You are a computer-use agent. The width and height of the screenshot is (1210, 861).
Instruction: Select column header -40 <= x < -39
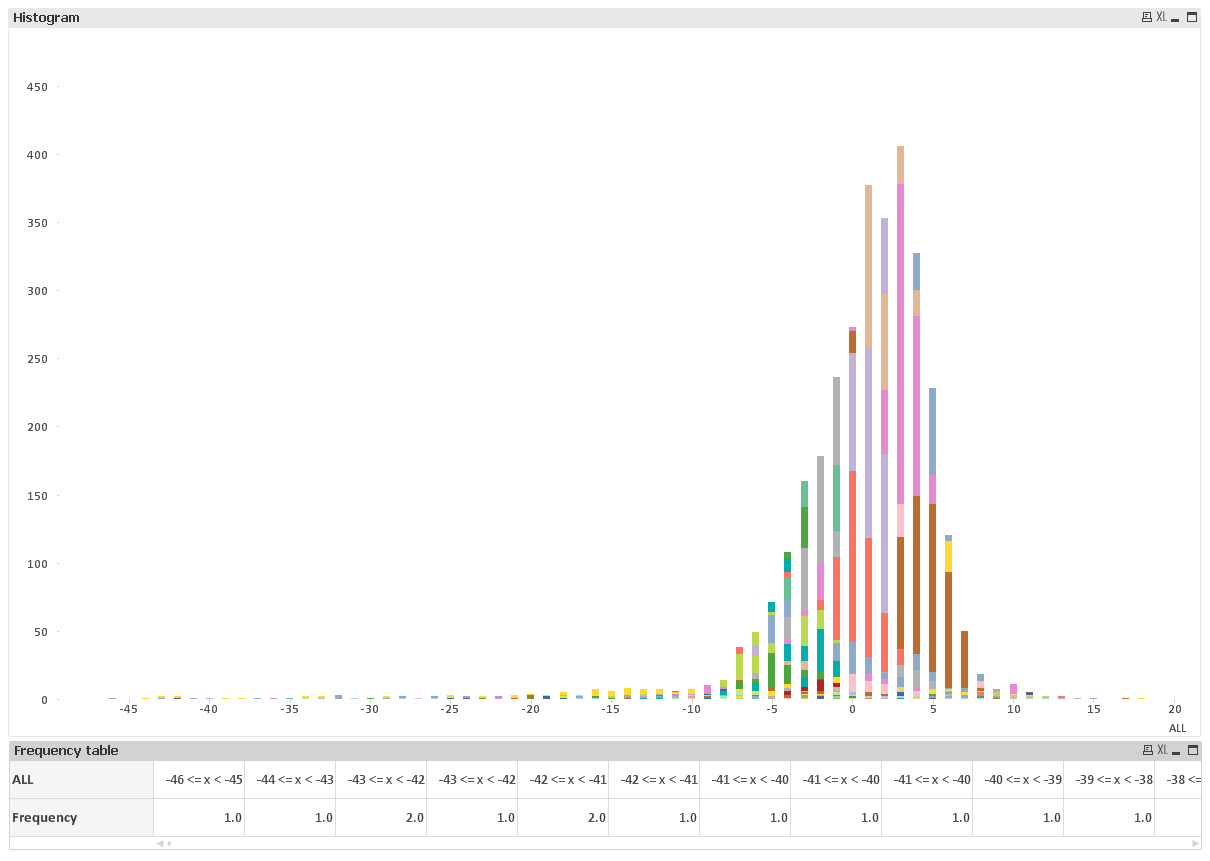(1018, 779)
